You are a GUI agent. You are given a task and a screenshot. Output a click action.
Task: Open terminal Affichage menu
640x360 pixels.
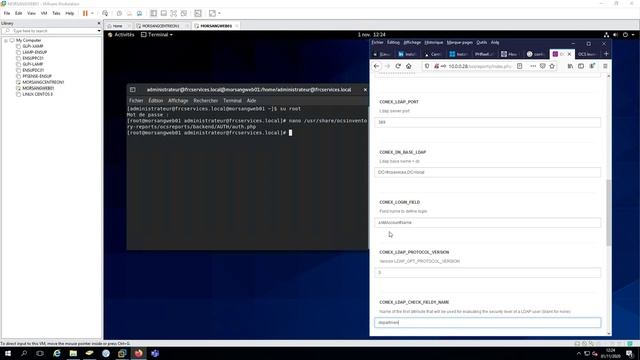[178, 100]
